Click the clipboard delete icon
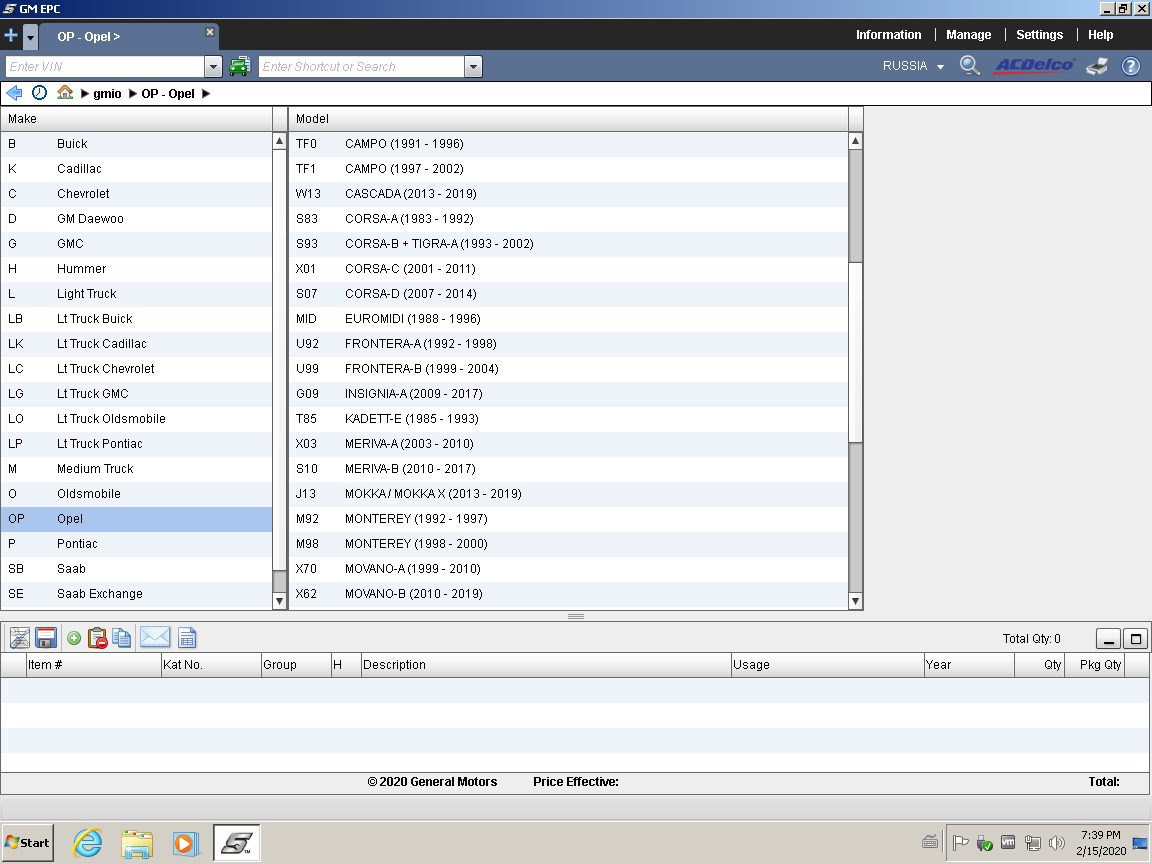 97,638
